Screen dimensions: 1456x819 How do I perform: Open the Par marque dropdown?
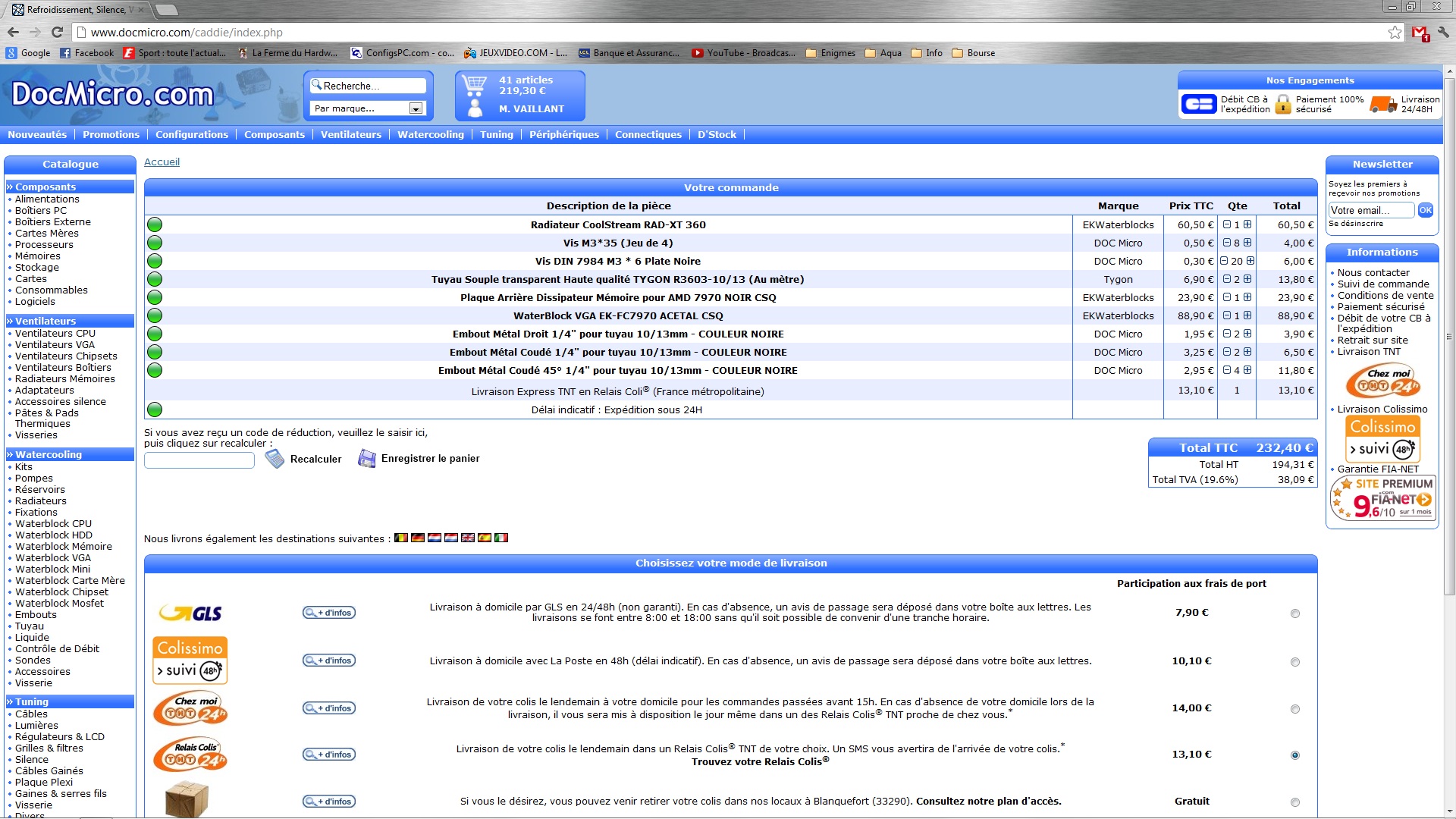point(416,108)
